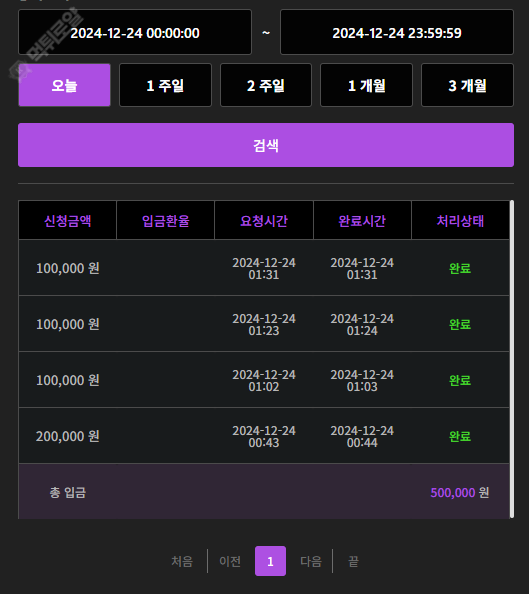Choose the 3 개월 period filter
Screen dimensions: 529x594
pyautogui.click(x=467, y=85)
